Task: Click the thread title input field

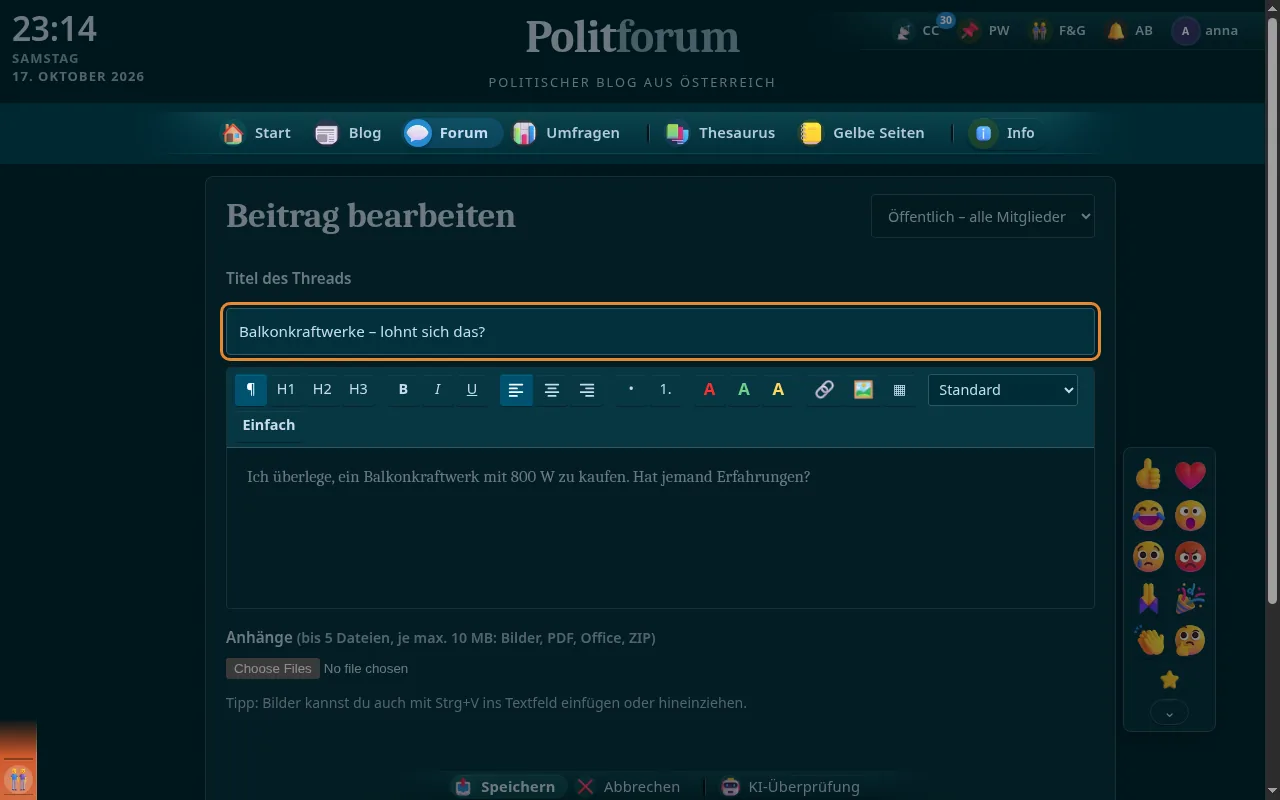Action: (x=661, y=332)
